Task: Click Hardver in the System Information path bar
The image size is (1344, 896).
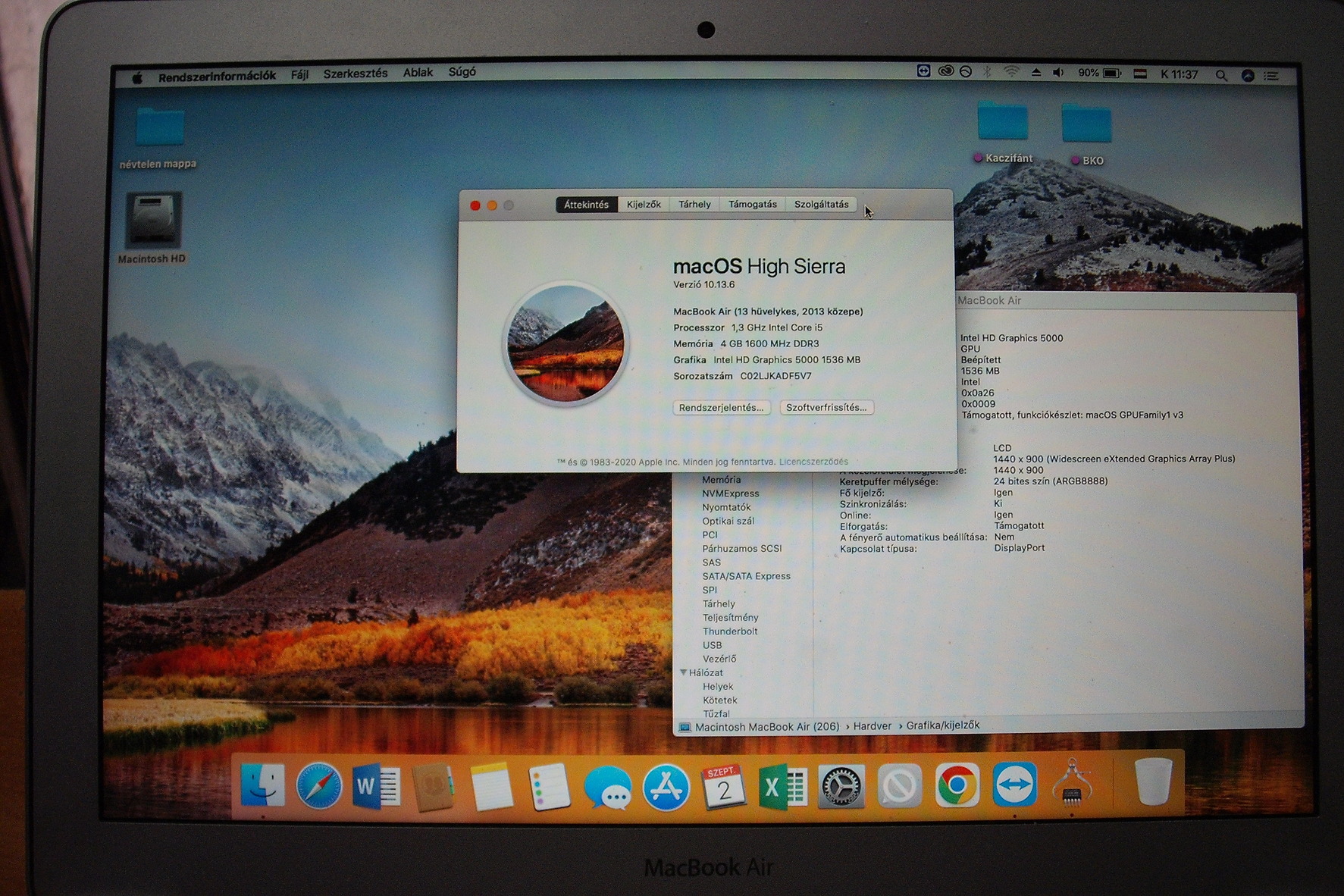Action: point(872,726)
